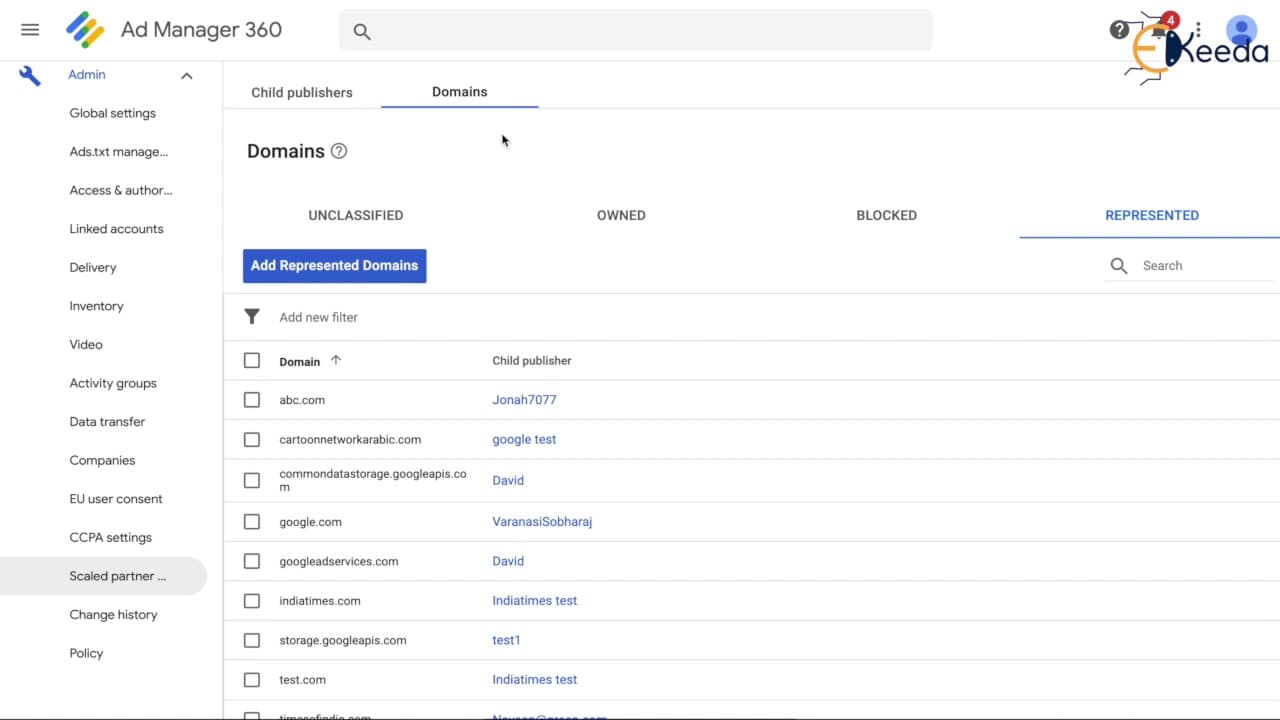
Task: Toggle Domain column sort arrow
Action: [335, 360]
